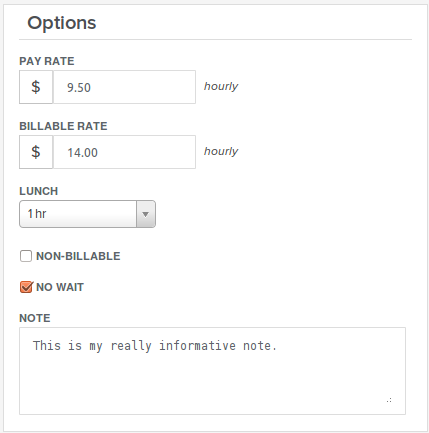Click the 'hourly' text next to Pay Rate
The height and width of the screenshot is (433, 429).
coord(221,87)
